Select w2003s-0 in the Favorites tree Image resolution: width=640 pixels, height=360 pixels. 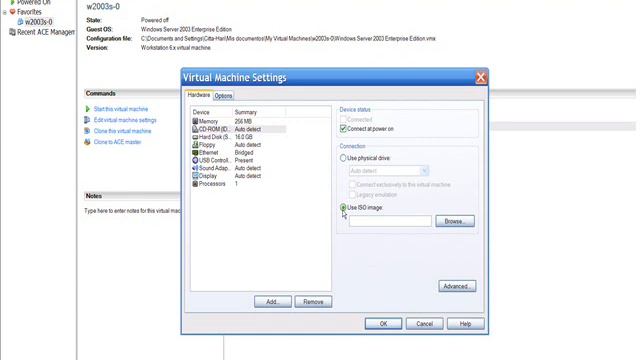[x=39, y=22]
